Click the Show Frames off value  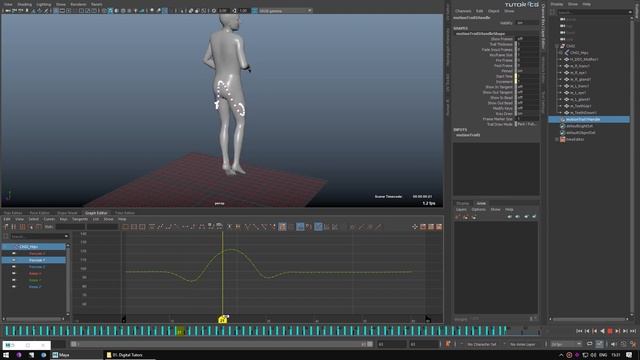click(x=528, y=39)
